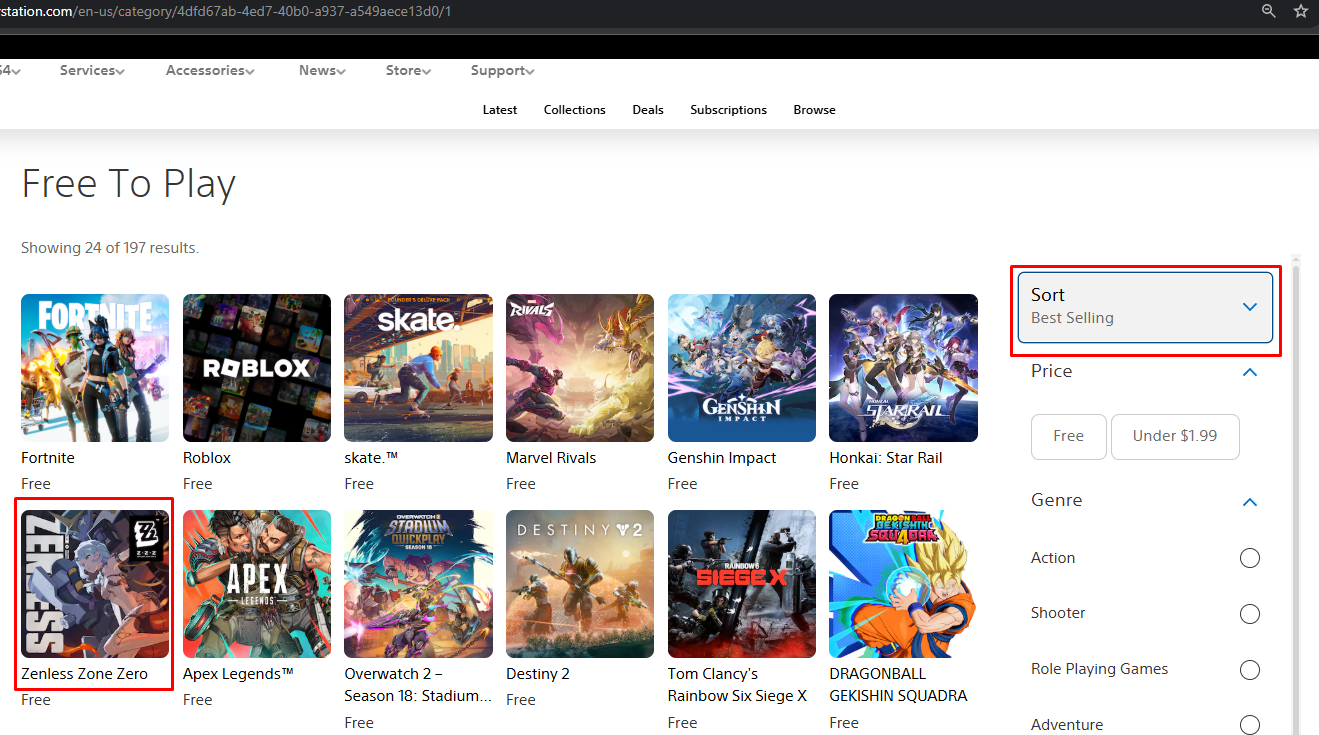Viewport: 1319px width, 735px height.
Task: Click the Zenless Zone Zero title link
Action: coord(84,674)
